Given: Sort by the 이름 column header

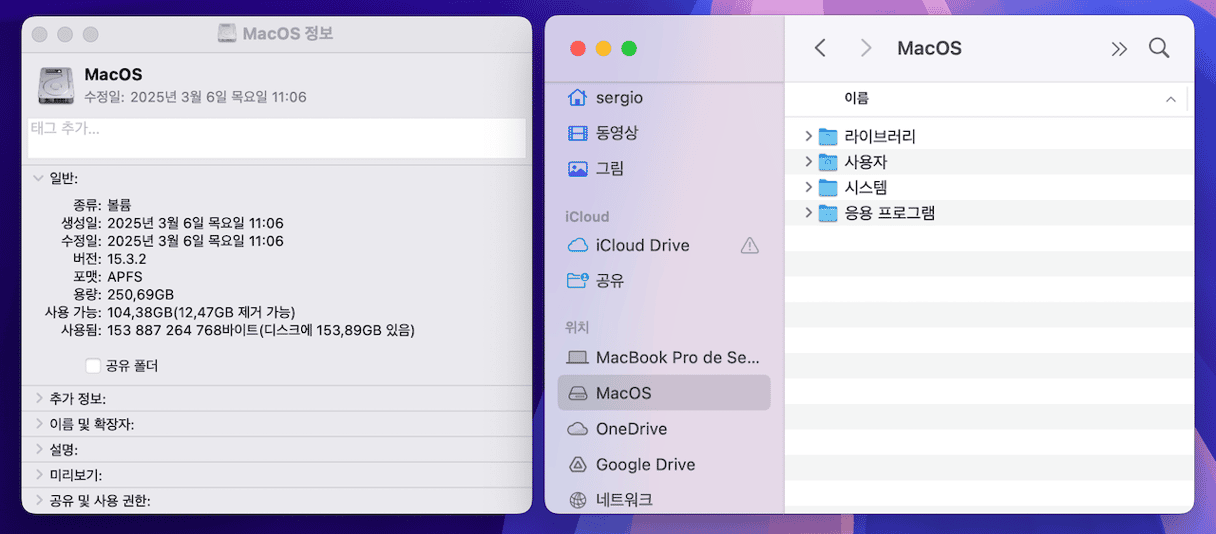Looking at the screenshot, I should tap(856, 98).
